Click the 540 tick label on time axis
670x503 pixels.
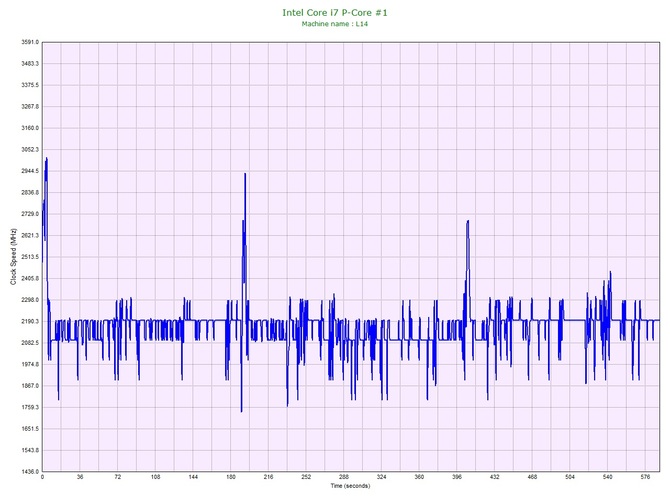point(608,477)
